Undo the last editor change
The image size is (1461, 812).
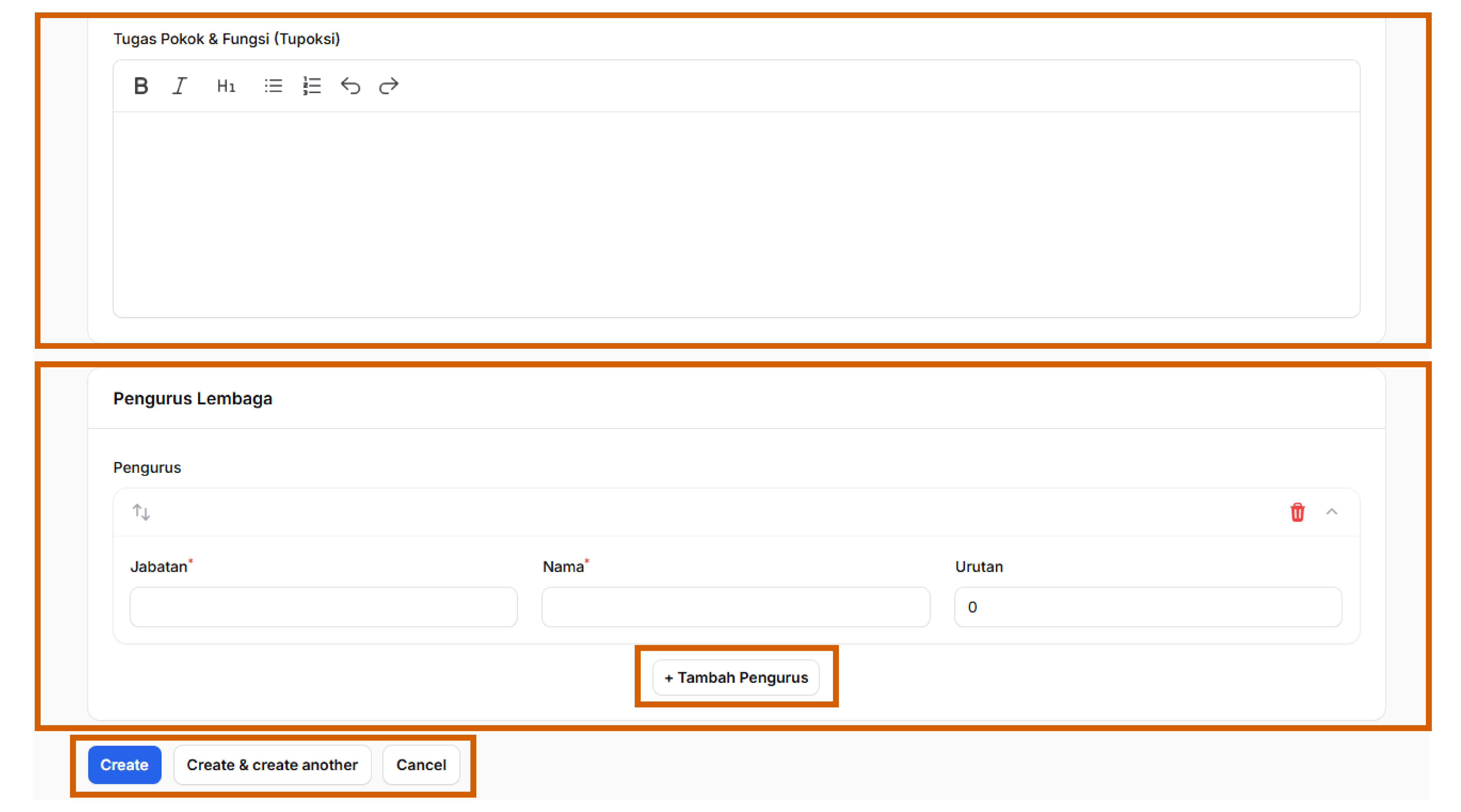351,86
